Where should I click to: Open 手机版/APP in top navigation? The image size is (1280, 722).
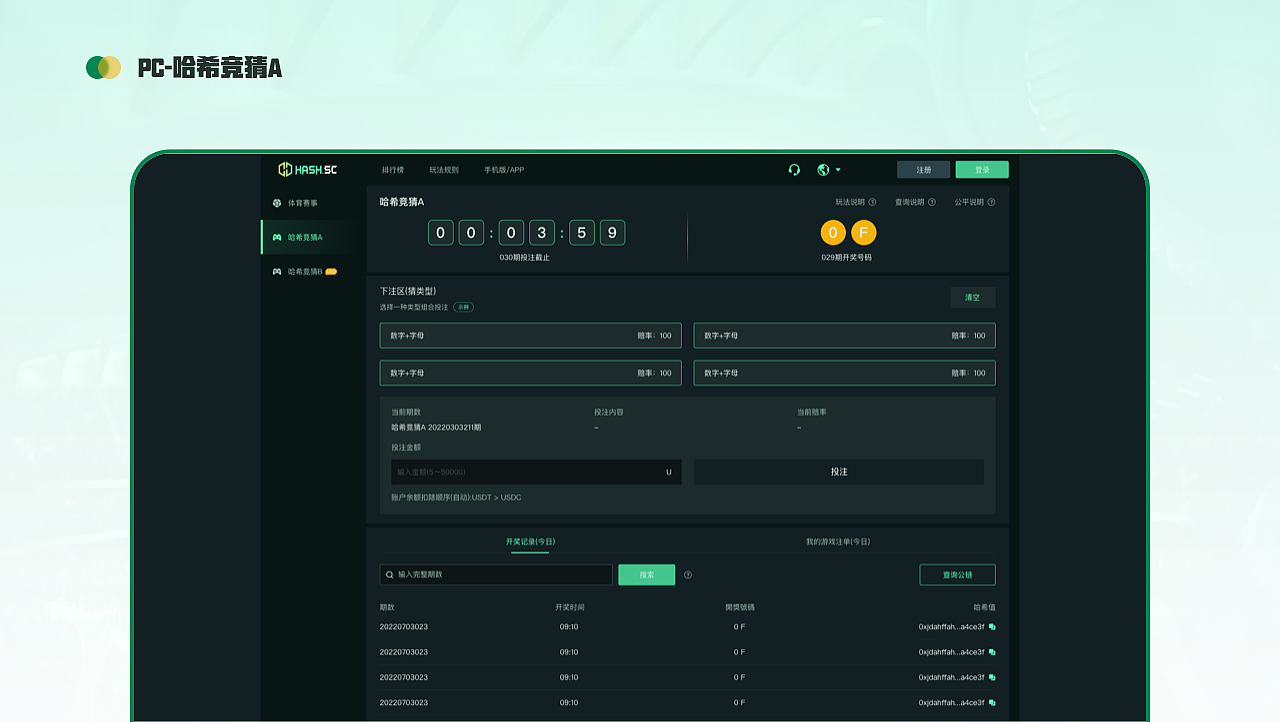pos(504,170)
